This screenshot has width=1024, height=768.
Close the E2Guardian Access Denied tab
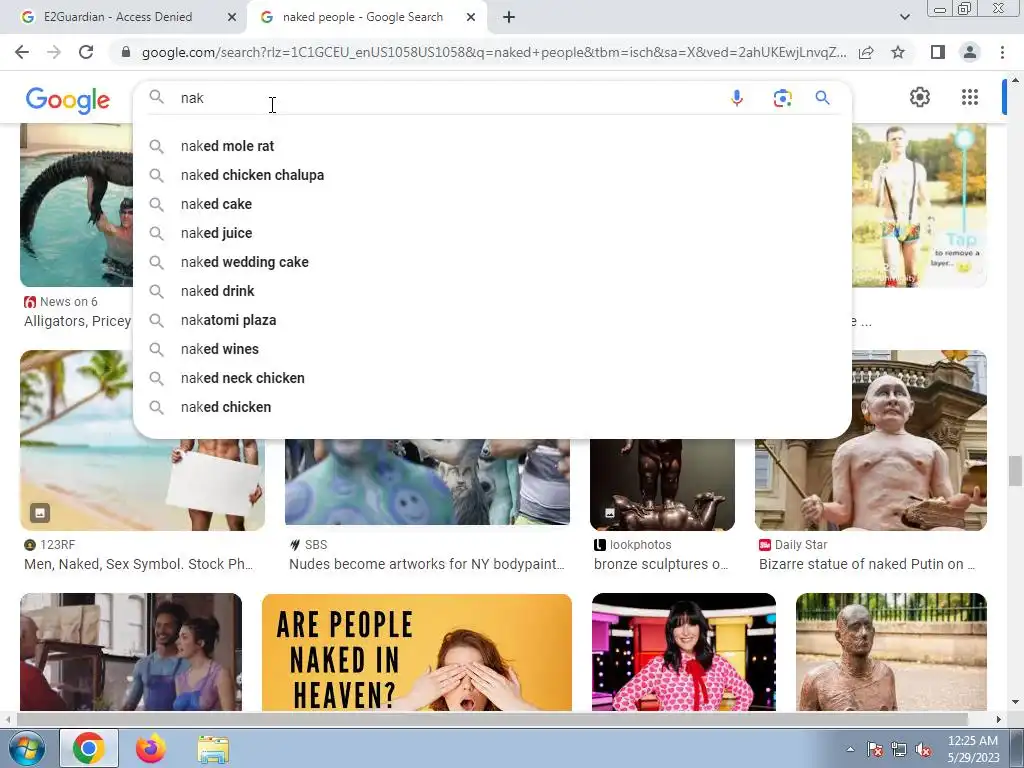pos(232,17)
